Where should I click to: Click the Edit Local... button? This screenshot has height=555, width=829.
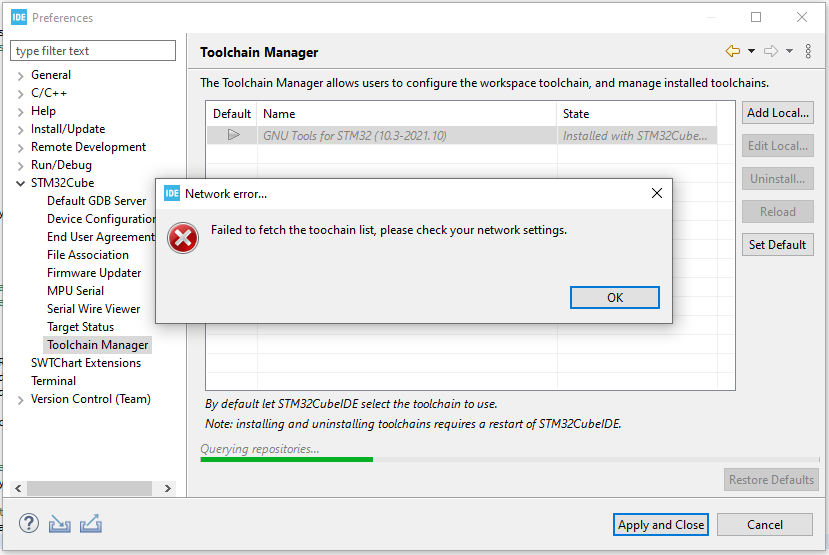(x=778, y=146)
